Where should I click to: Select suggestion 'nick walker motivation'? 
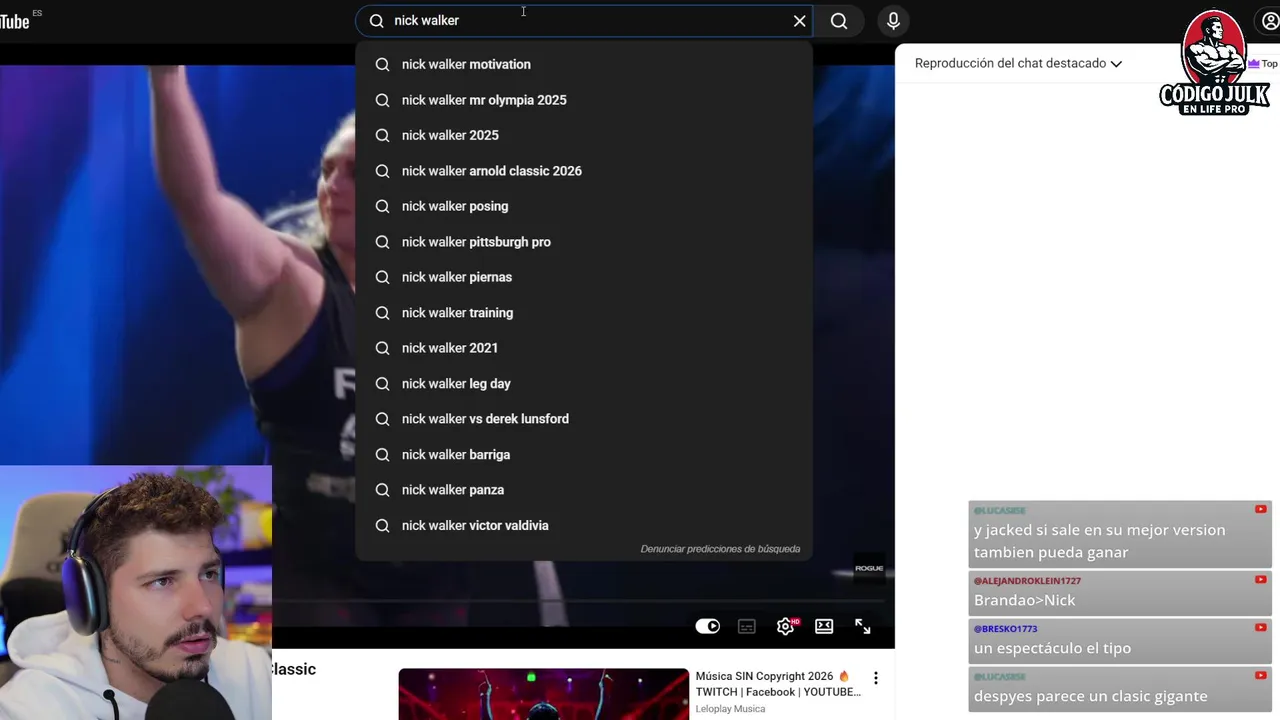tap(585, 64)
